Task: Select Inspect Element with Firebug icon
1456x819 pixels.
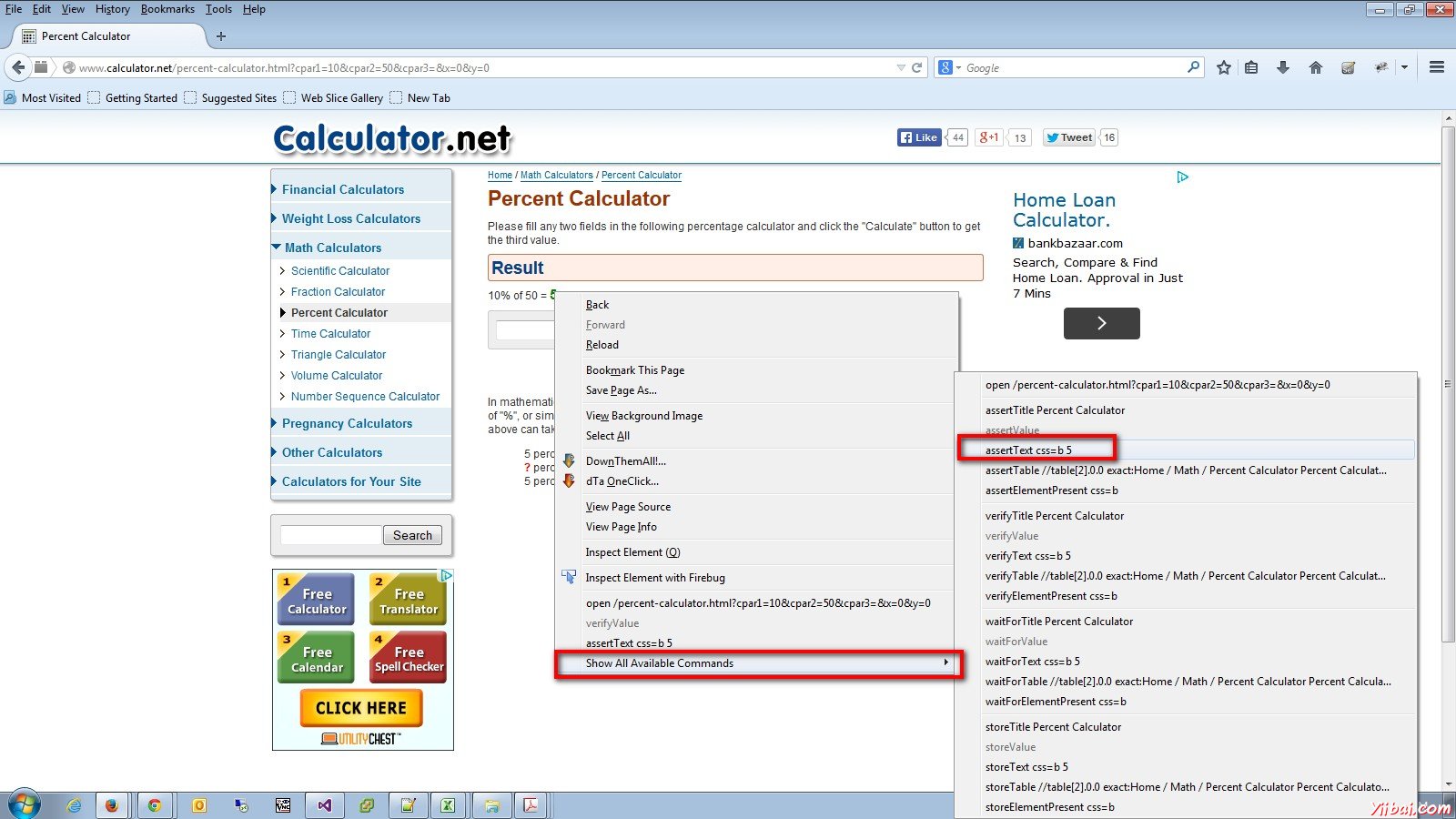Action: click(570, 576)
